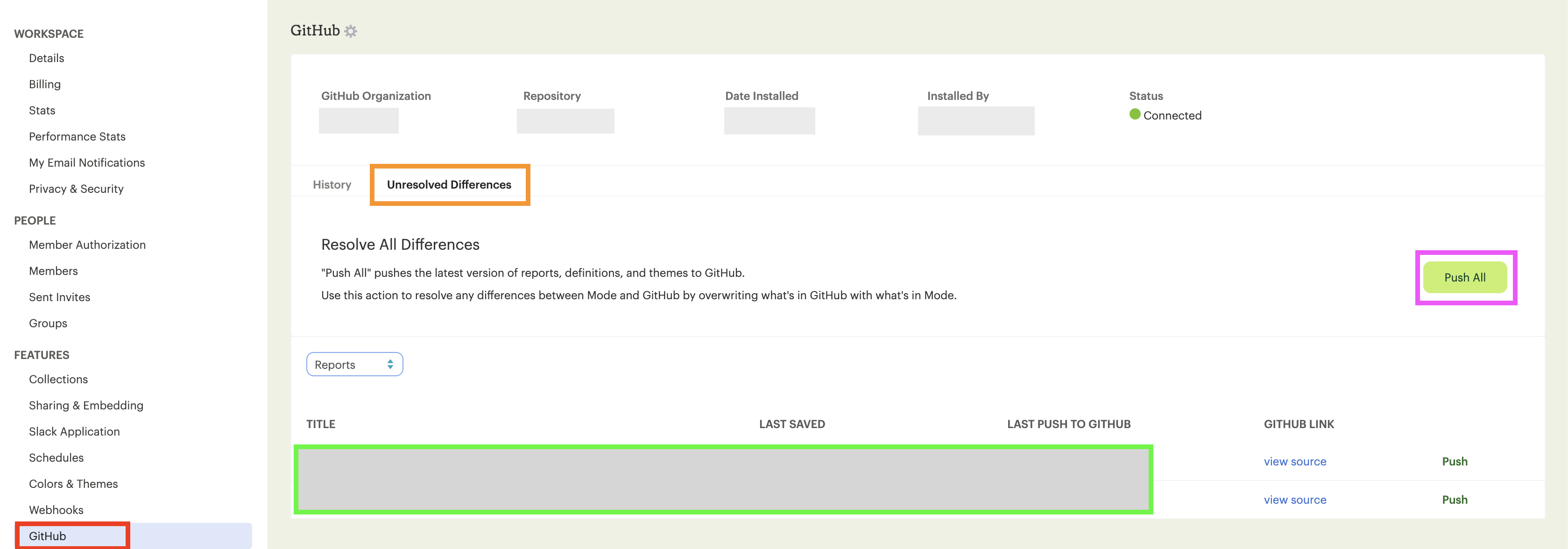Click the gear icon beside GitHub heading
Screen dimensions: 1568x549
point(351,31)
